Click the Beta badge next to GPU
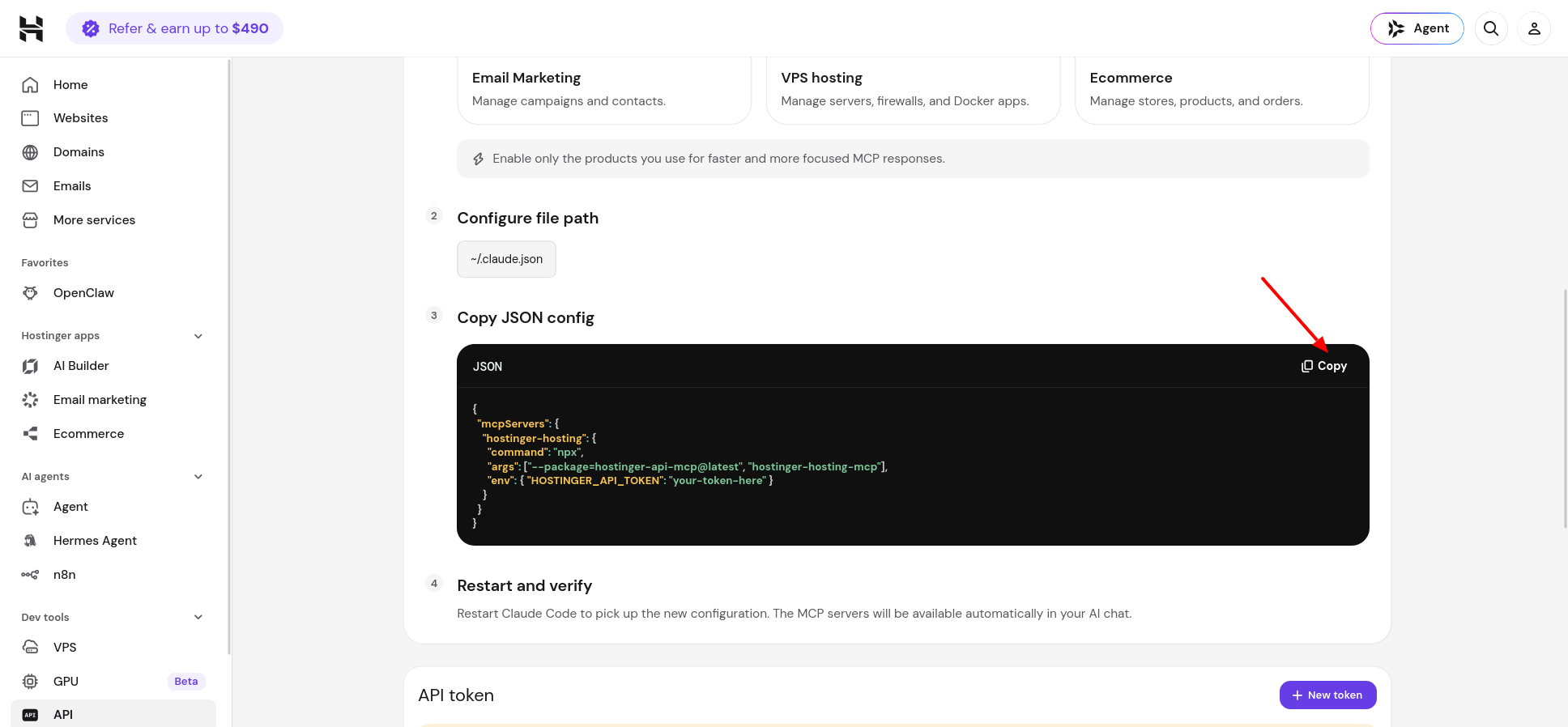The image size is (1568, 727). tap(186, 682)
